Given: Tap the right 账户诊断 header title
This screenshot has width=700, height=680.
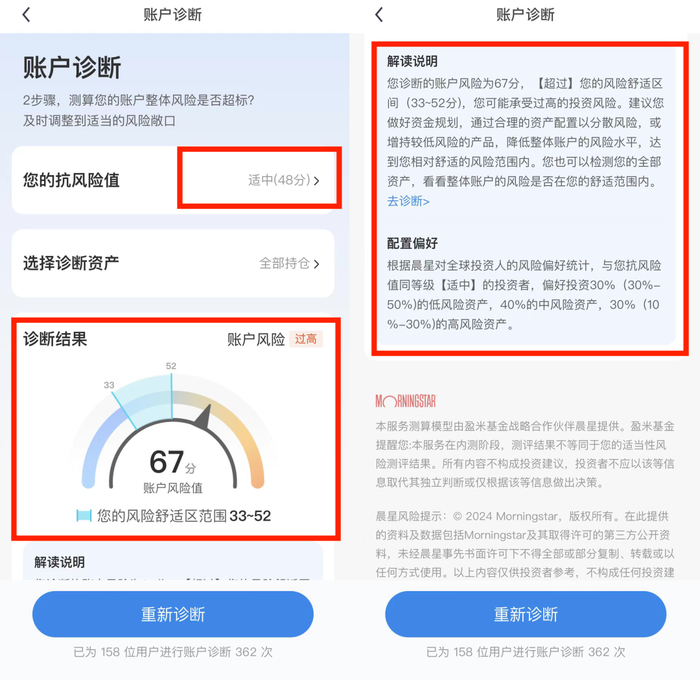Looking at the screenshot, I should tap(525, 15).
